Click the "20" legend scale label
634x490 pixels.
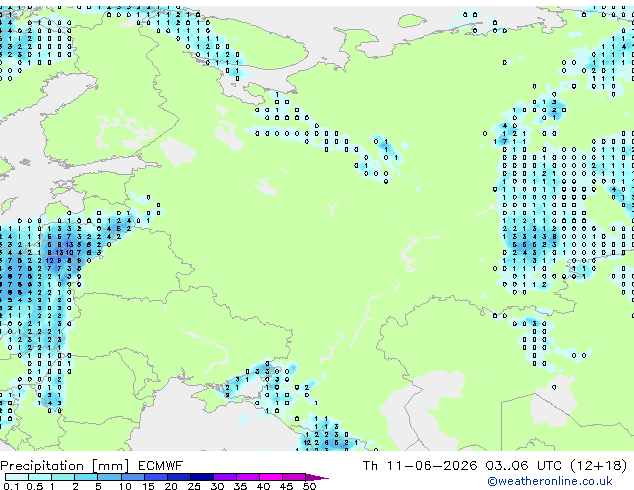coord(171,486)
